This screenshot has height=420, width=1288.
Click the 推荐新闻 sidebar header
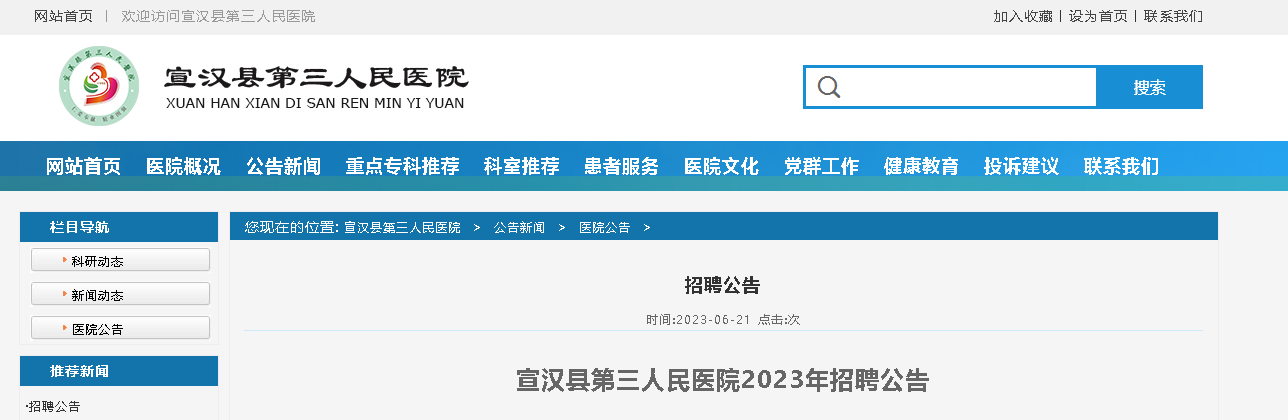pos(119,371)
